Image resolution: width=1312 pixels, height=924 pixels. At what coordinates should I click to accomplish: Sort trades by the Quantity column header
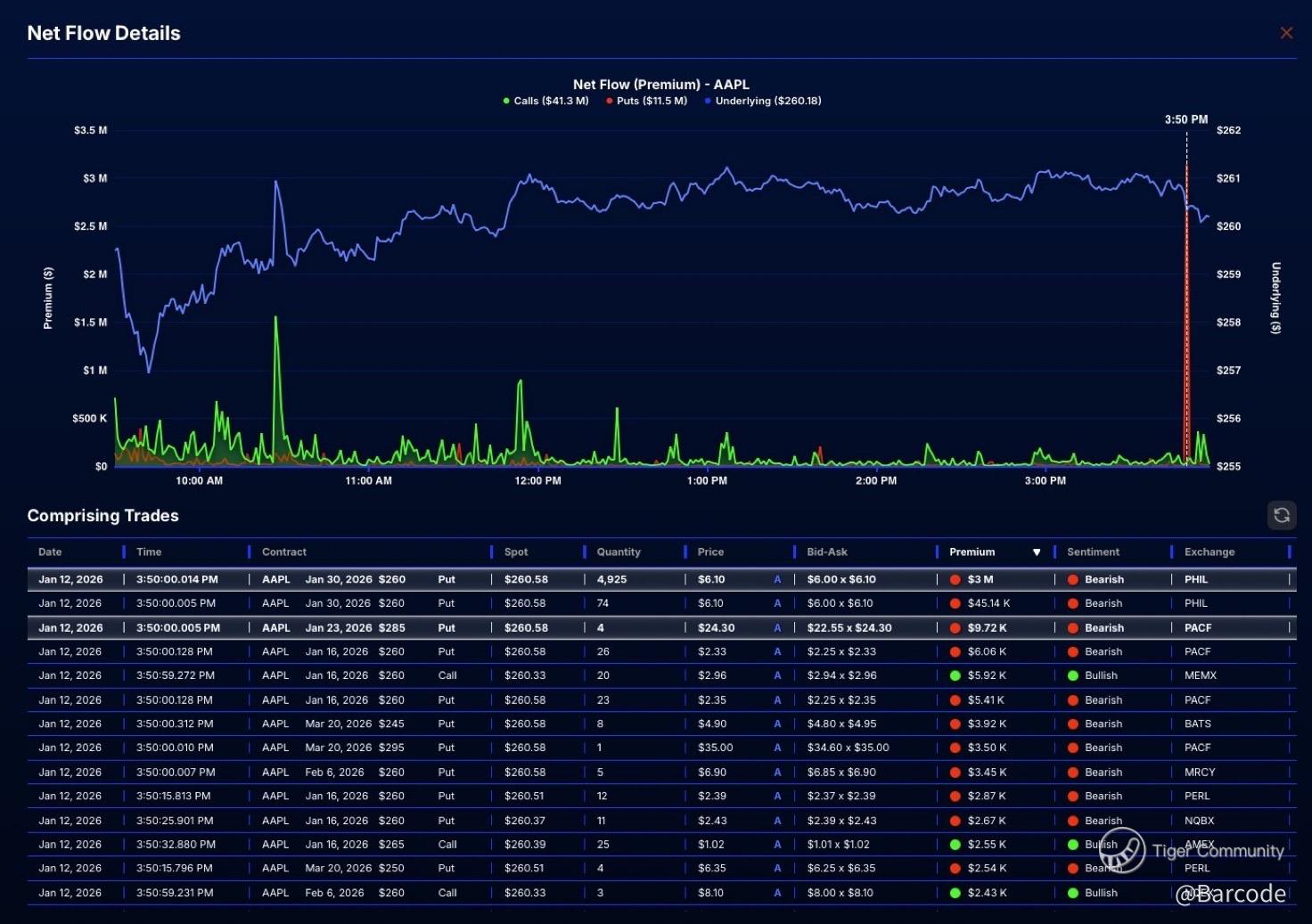(619, 552)
